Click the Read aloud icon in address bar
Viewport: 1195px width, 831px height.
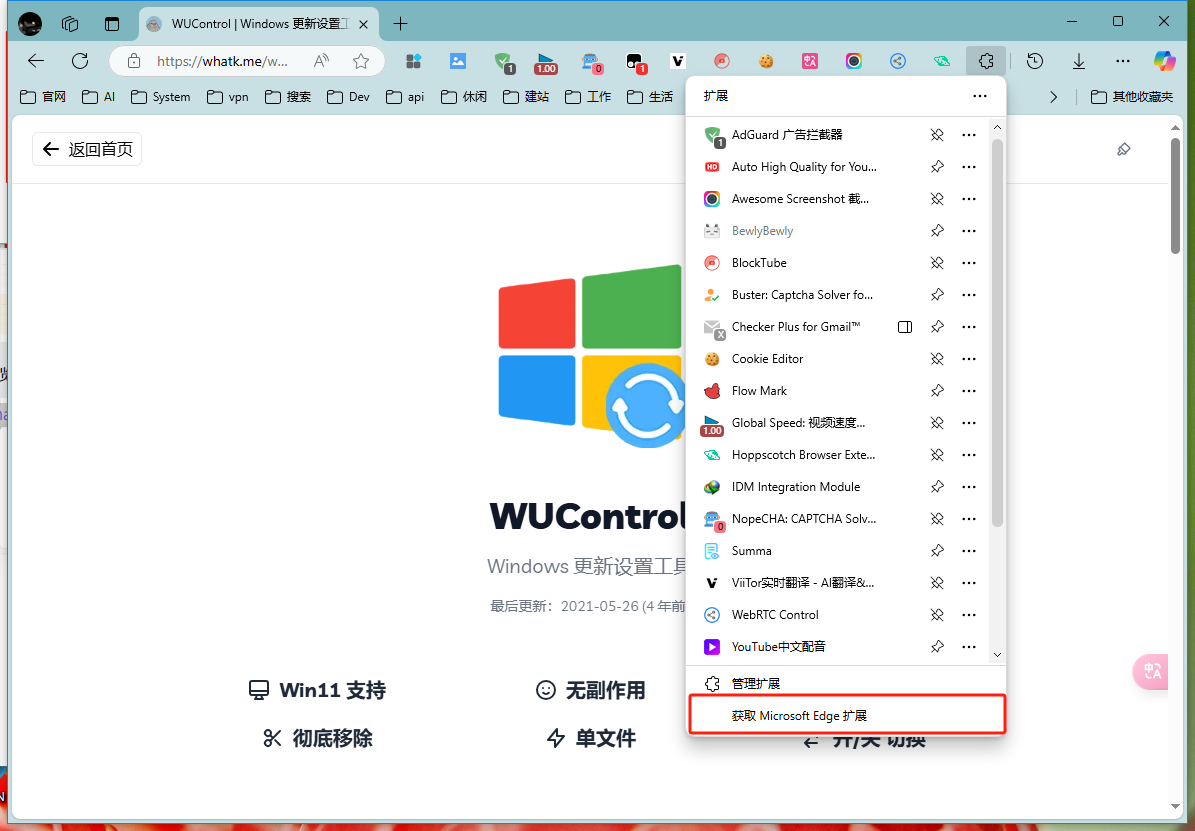(322, 61)
